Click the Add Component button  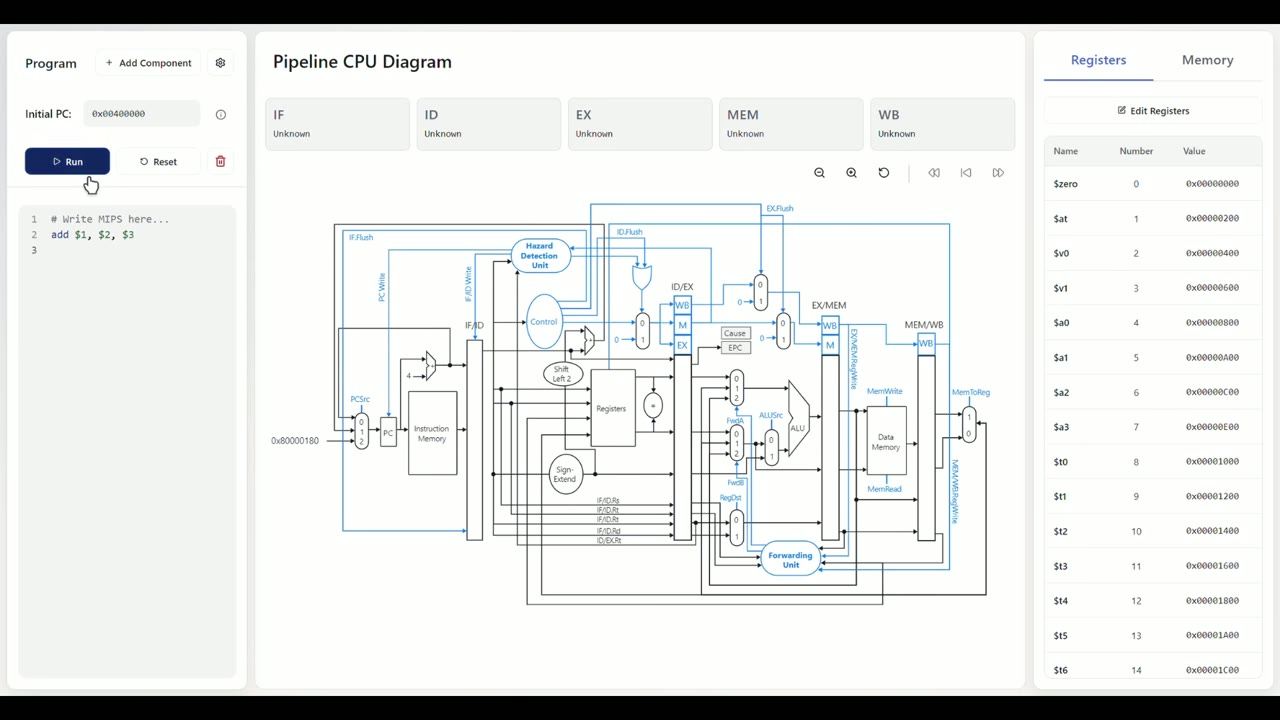click(x=148, y=63)
